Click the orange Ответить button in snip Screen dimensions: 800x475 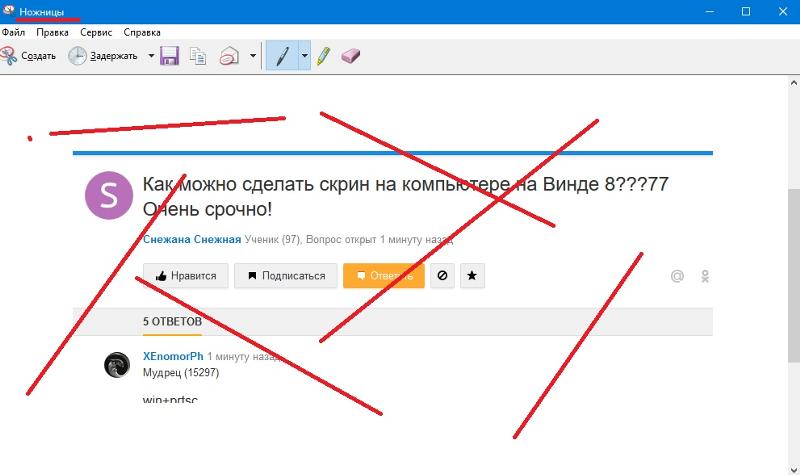[384, 276]
